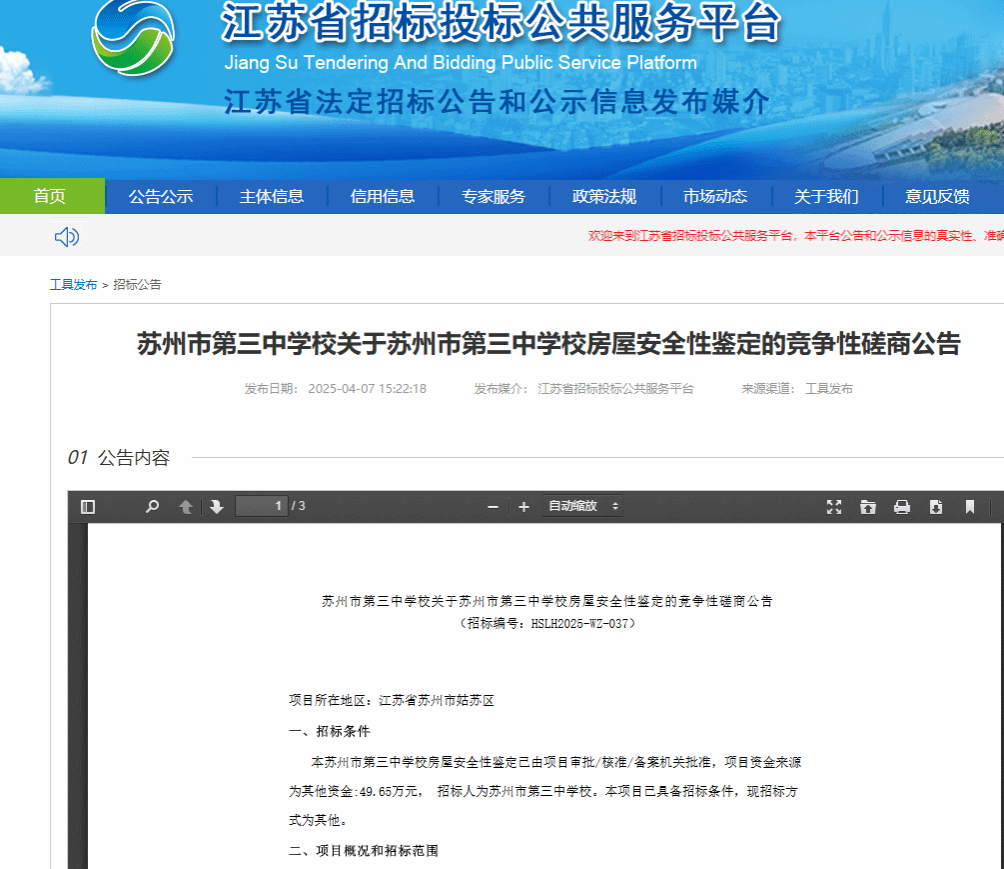Click the English platform name subtitle
The height and width of the screenshot is (869, 1004).
tap(460, 63)
